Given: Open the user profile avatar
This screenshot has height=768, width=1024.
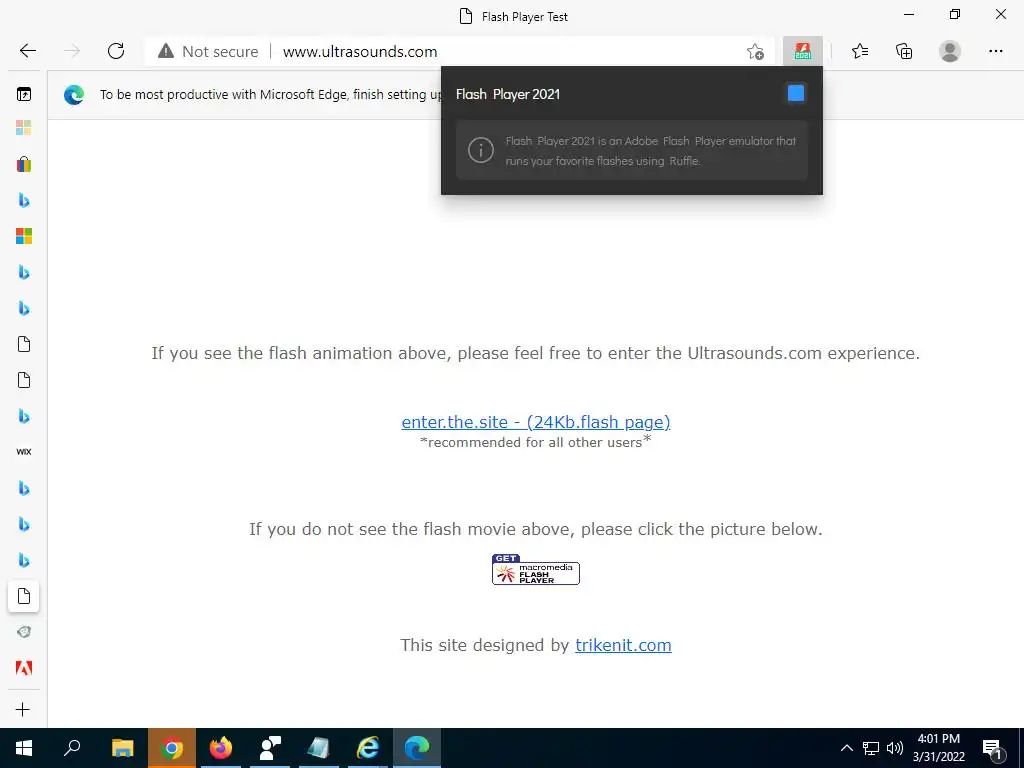Looking at the screenshot, I should 950,51.
